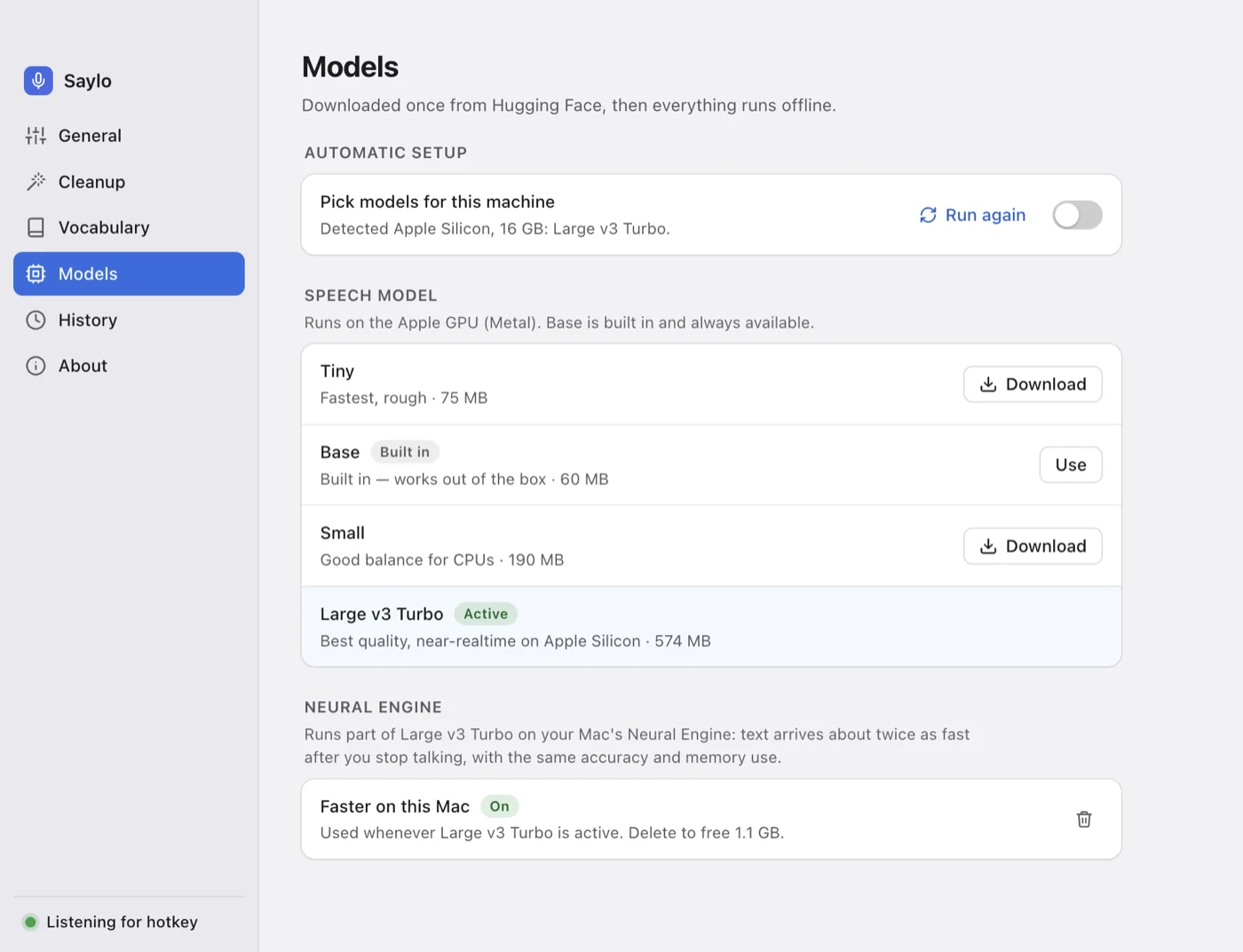Click the Built in badge beside Base
Viewport: 1243px width, 952px height.
point(405,452)
